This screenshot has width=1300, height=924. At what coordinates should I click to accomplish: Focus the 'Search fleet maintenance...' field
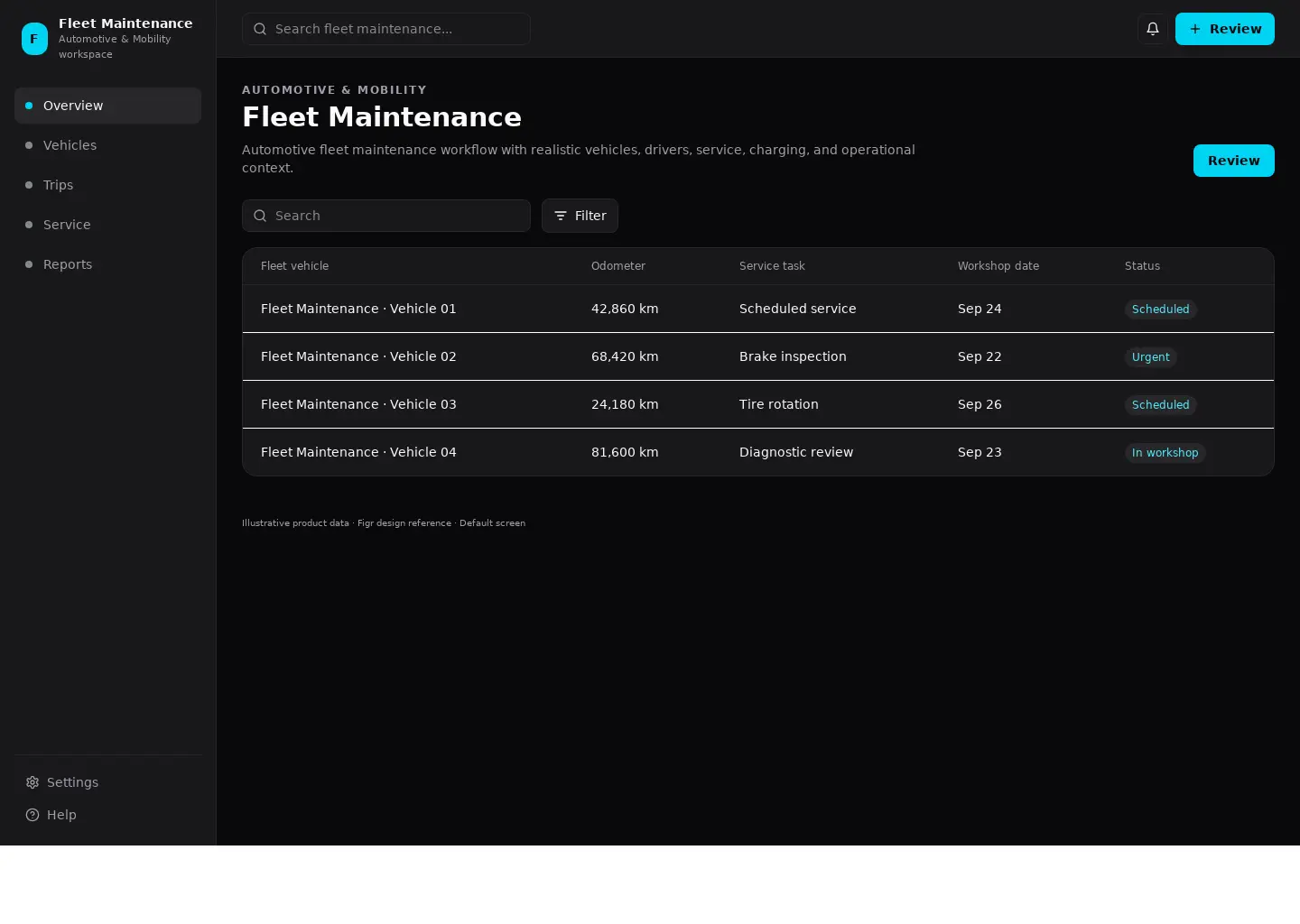coord(385,29)
